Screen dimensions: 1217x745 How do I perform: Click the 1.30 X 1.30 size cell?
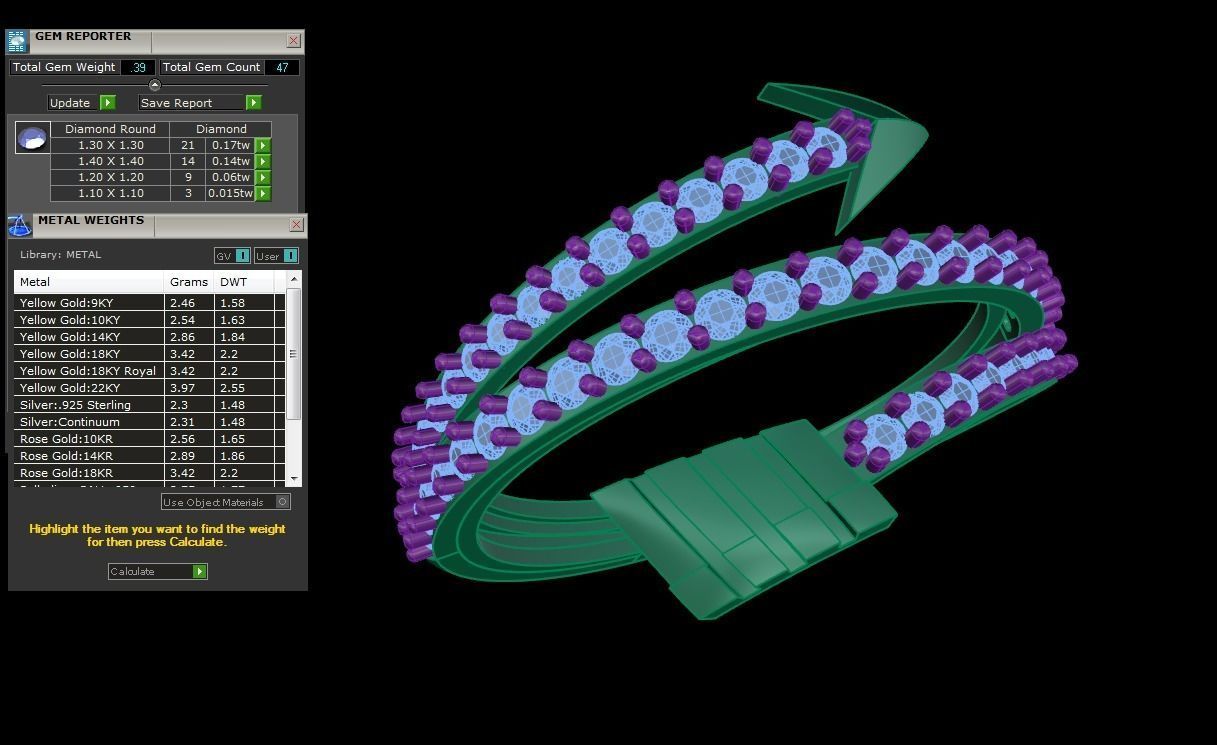[x=110, y=145]
